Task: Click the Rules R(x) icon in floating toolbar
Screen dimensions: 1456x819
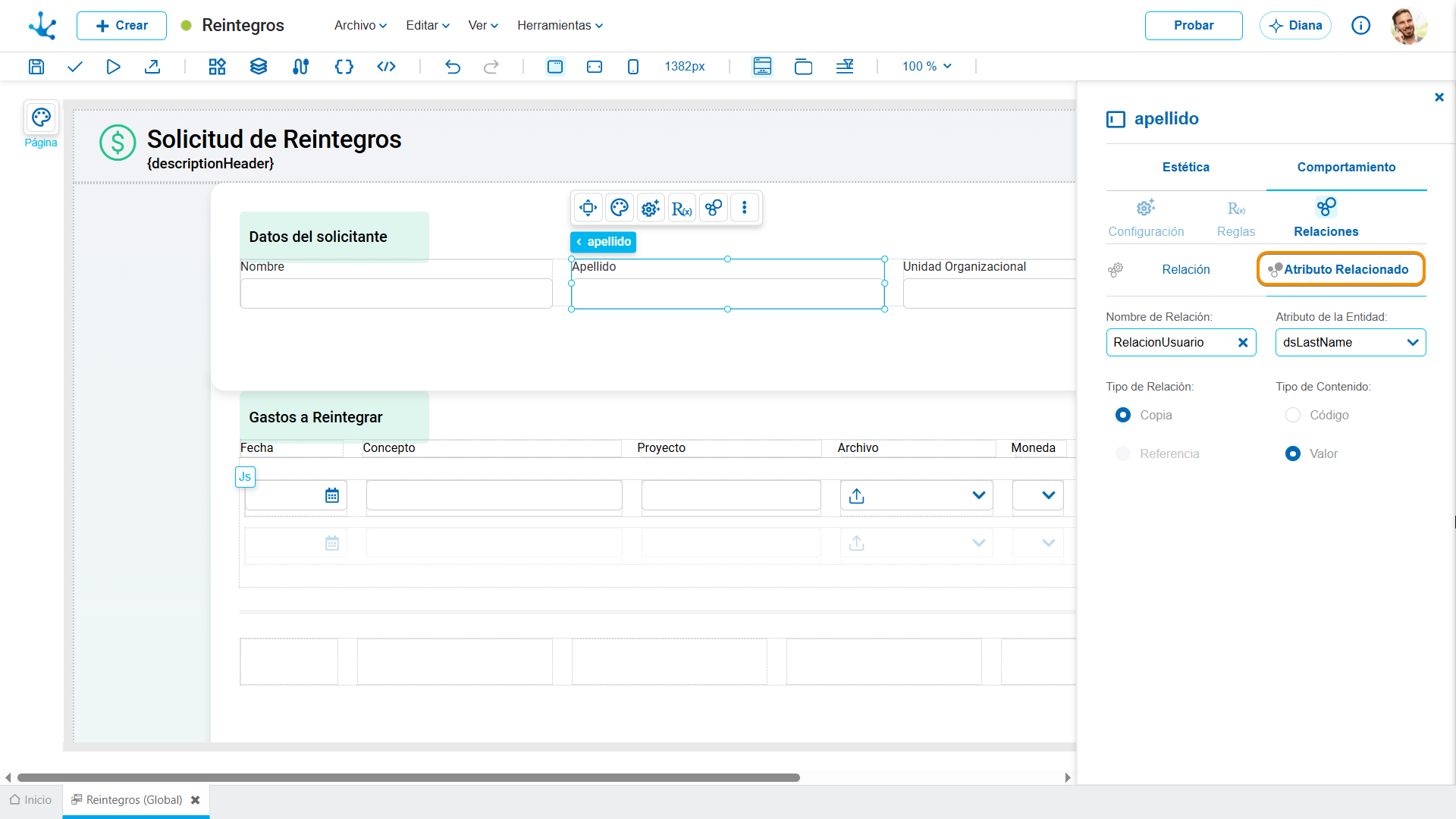Action: point(682,208)
